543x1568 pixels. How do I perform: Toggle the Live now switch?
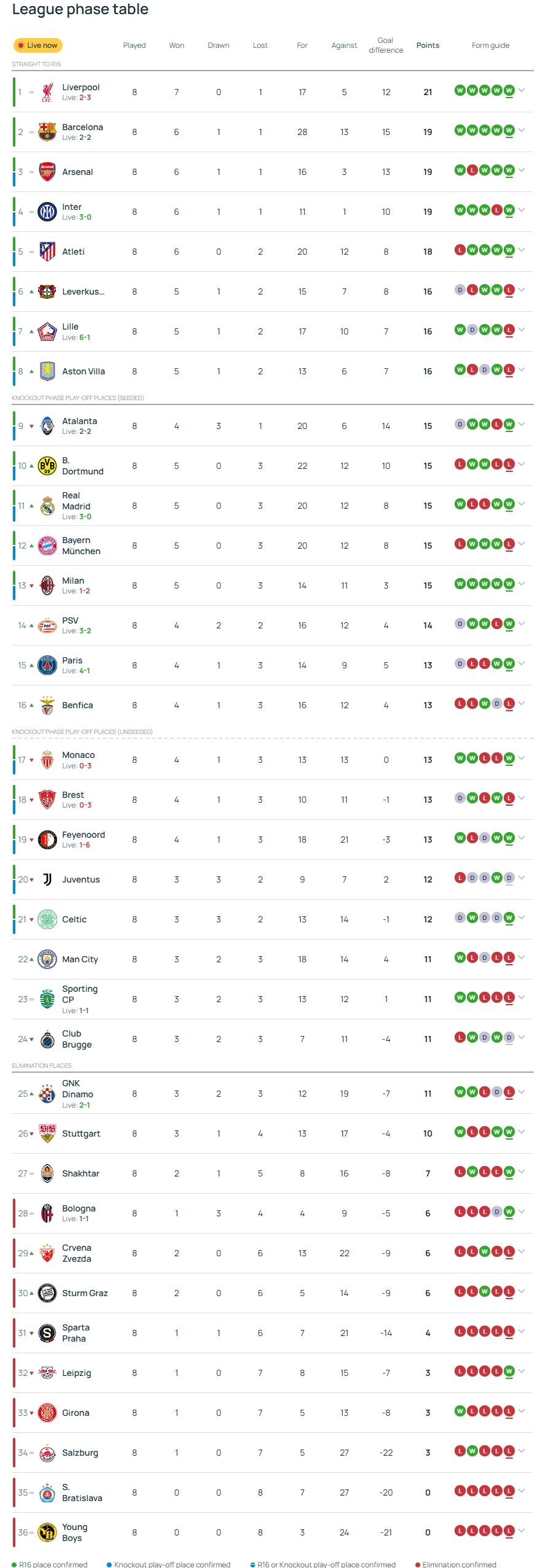coord(38,45)
